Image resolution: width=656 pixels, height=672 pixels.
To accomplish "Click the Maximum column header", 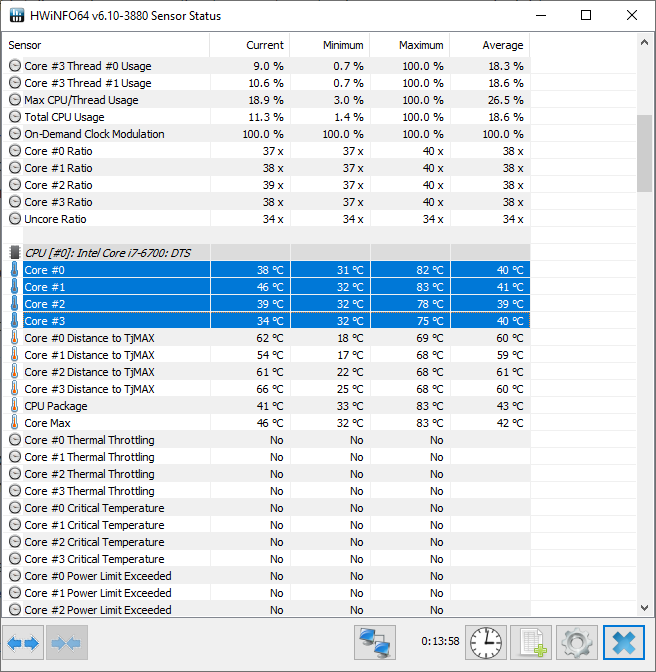I will point(410,45).
